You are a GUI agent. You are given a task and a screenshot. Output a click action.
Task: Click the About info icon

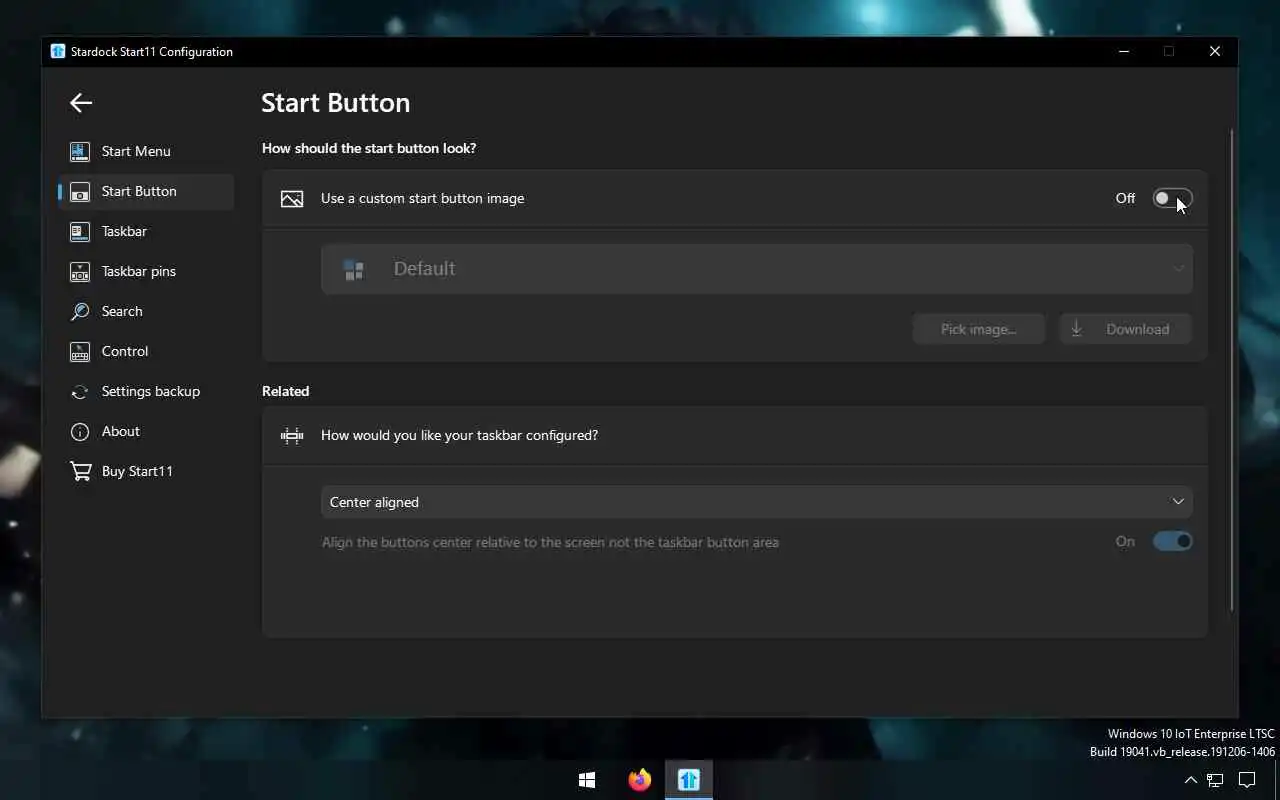pyautogui.click(x=80, y=431)
